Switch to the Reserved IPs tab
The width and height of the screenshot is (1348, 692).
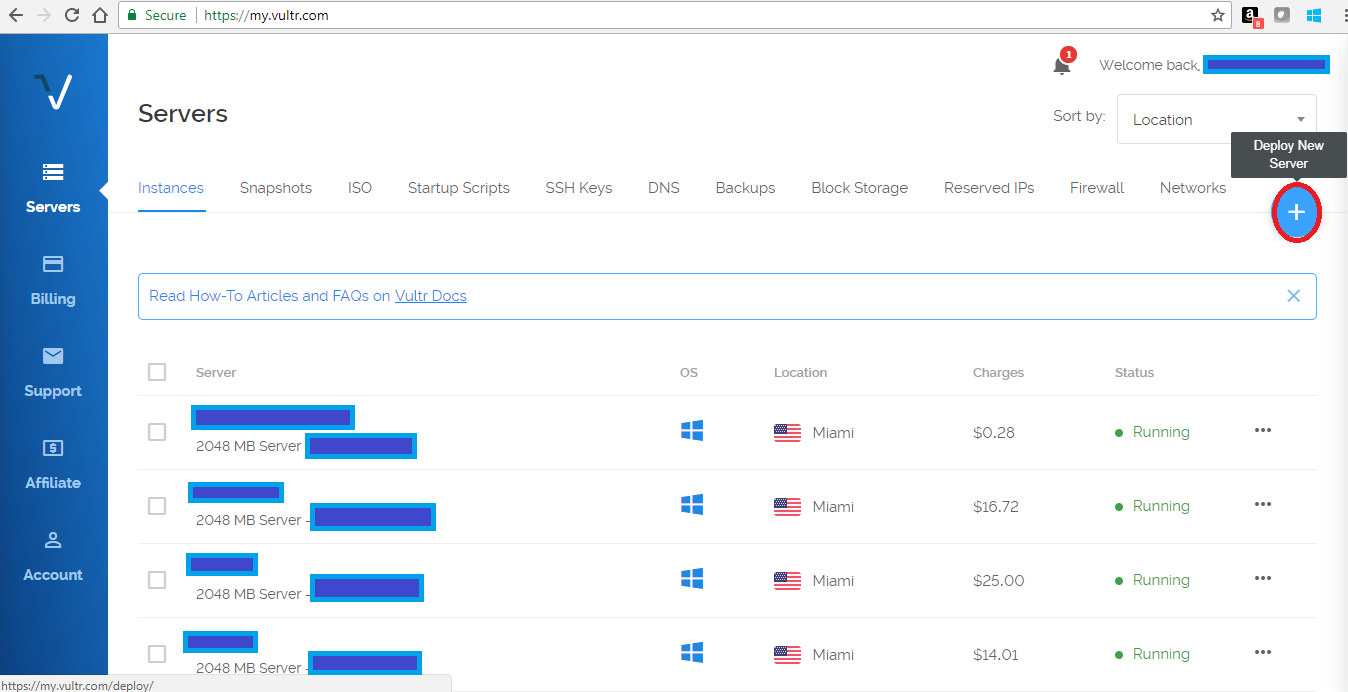(x=989, y=188)
